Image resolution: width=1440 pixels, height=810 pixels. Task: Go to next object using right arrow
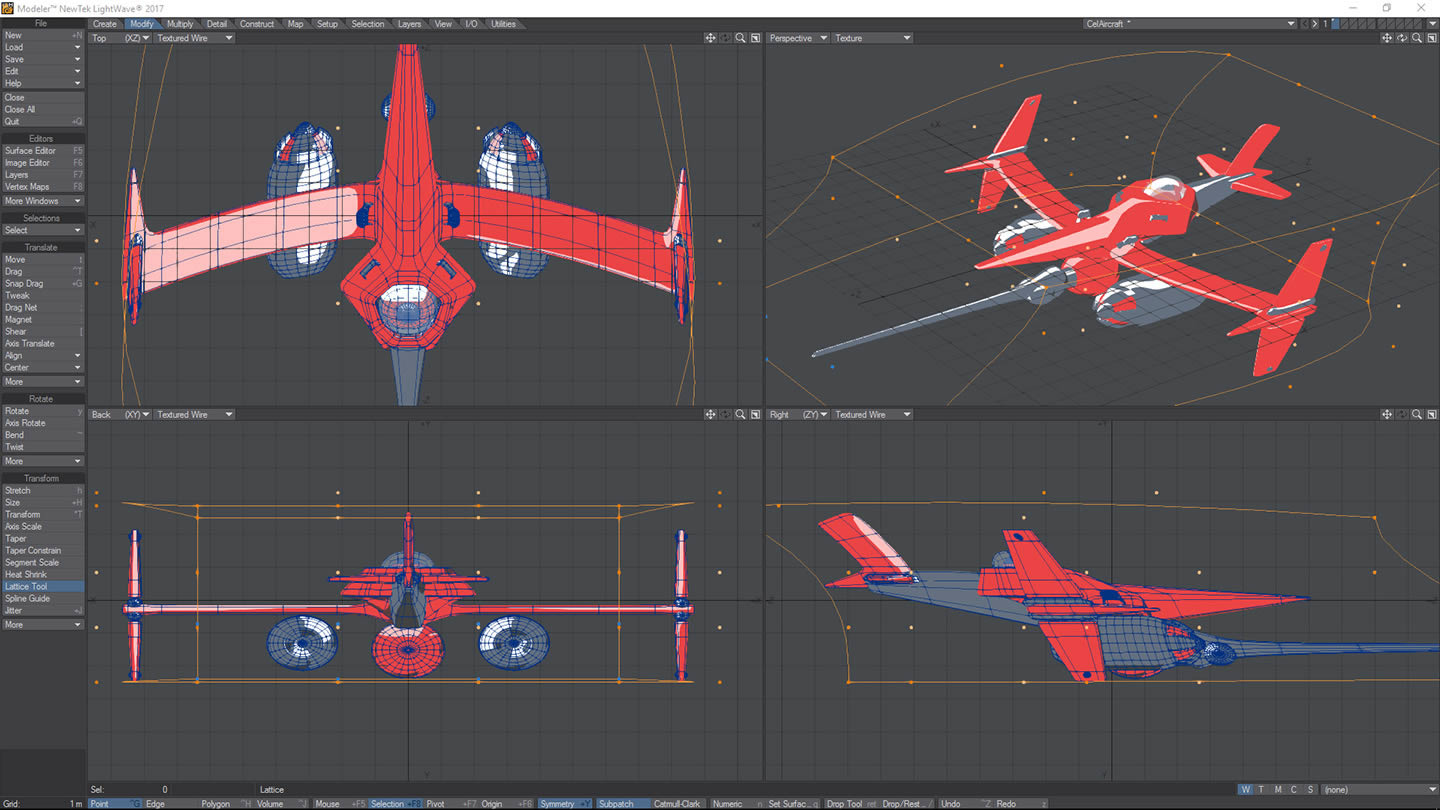click(1315, 24)
